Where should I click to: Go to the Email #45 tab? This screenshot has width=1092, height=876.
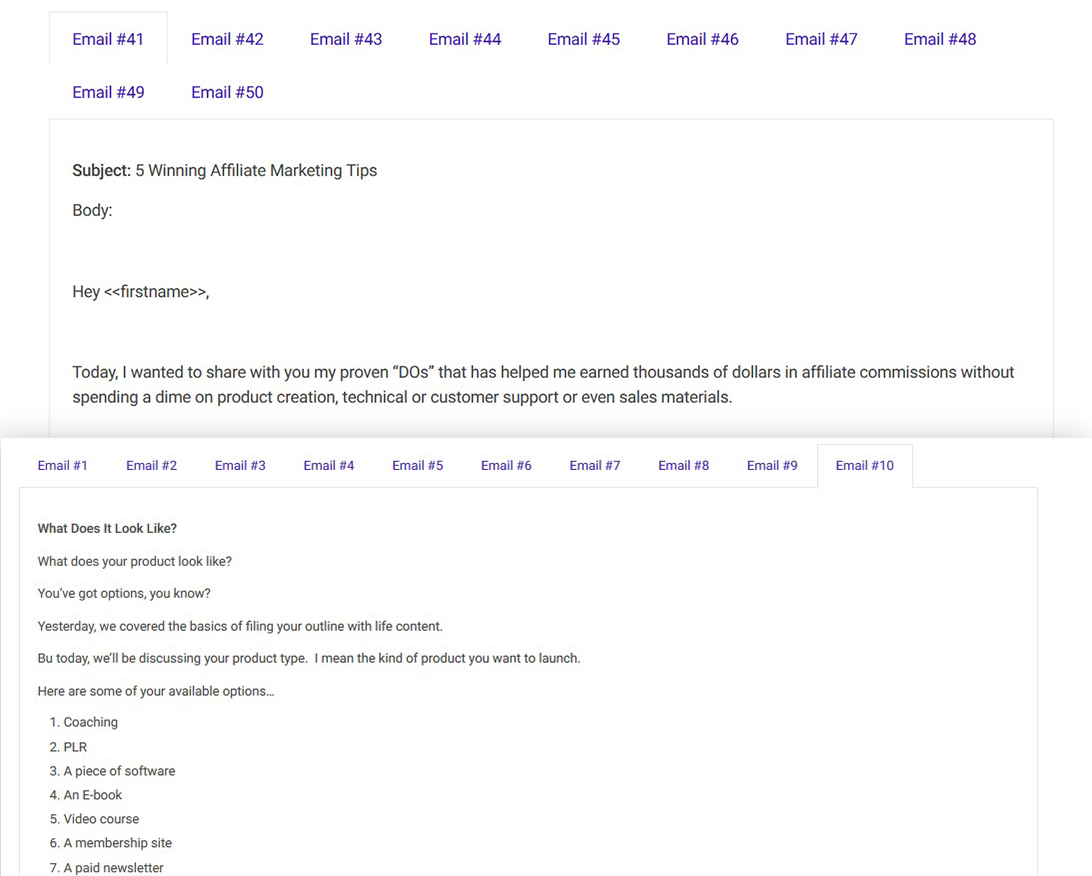pyautogui.click(x=584, y=40)
